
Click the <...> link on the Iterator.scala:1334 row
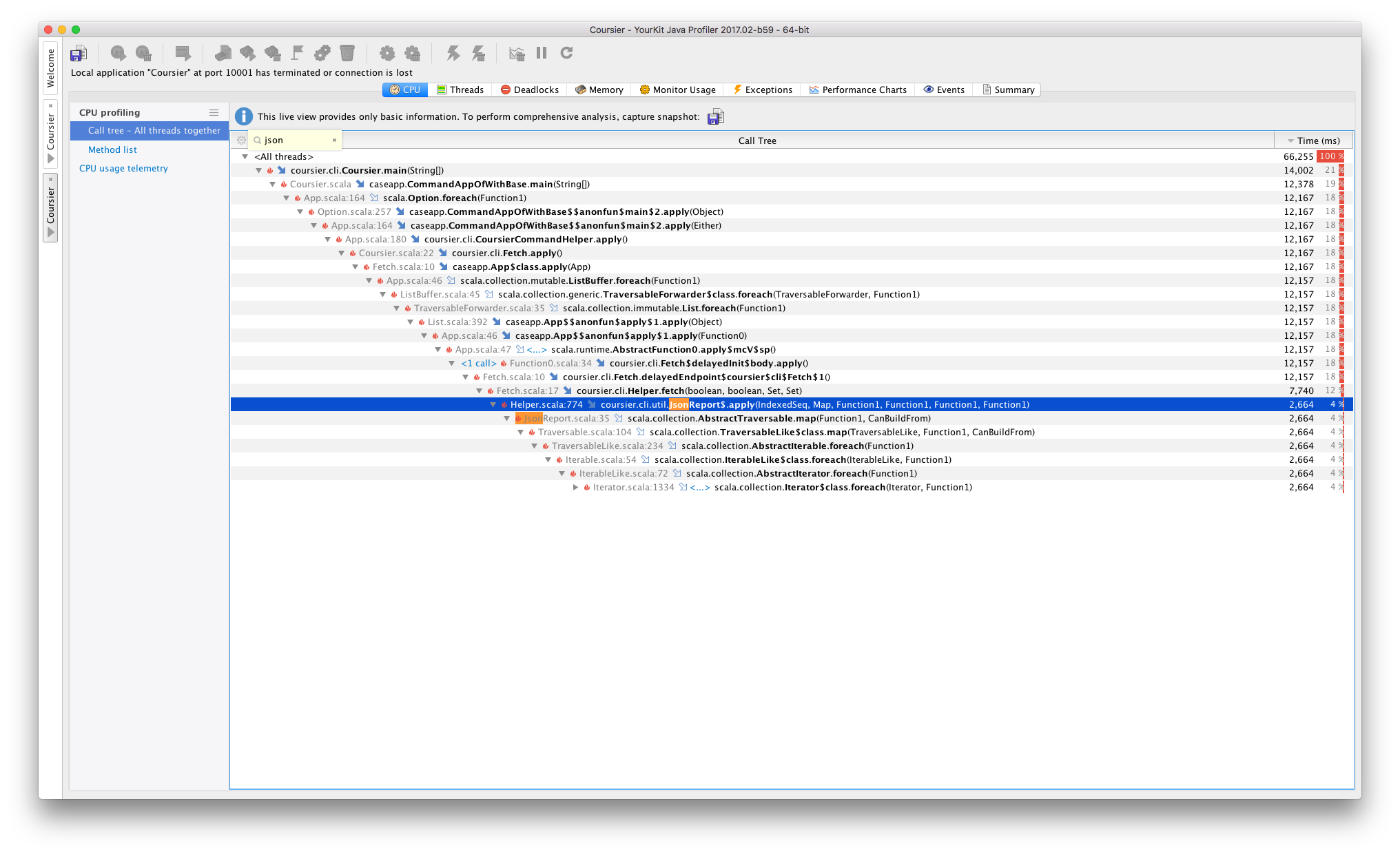(699, 487)
